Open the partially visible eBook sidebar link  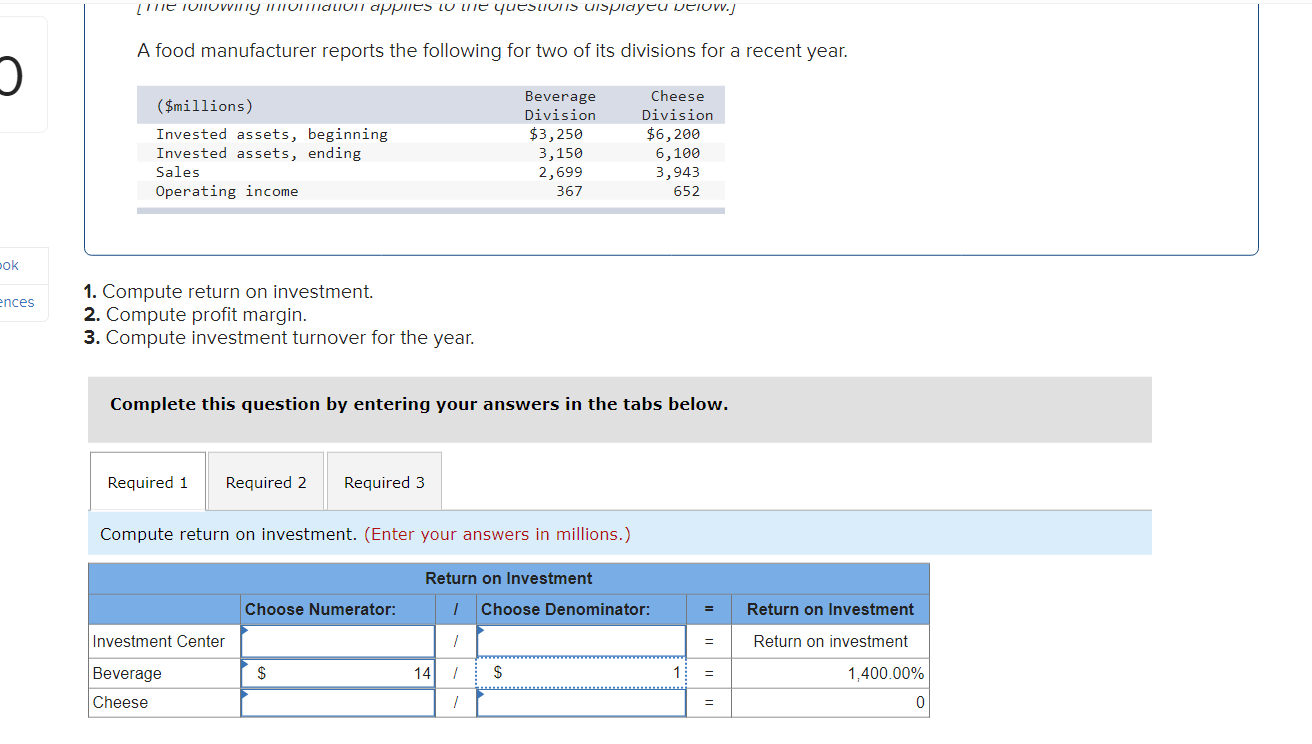click(x=9, y=265)
